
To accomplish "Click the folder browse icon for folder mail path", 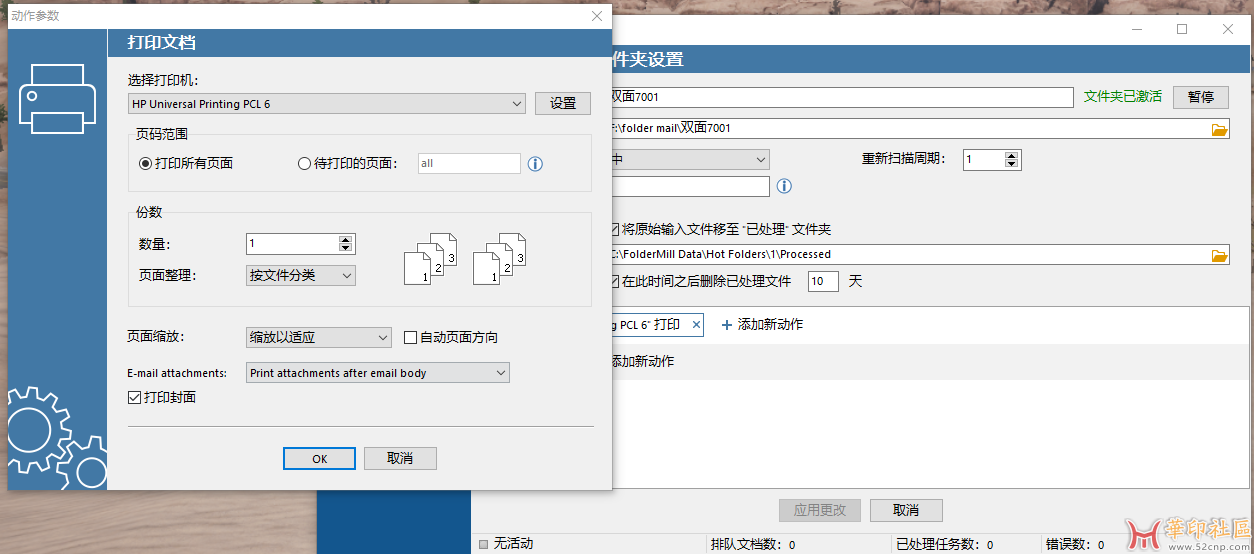I will (1218, 129).
